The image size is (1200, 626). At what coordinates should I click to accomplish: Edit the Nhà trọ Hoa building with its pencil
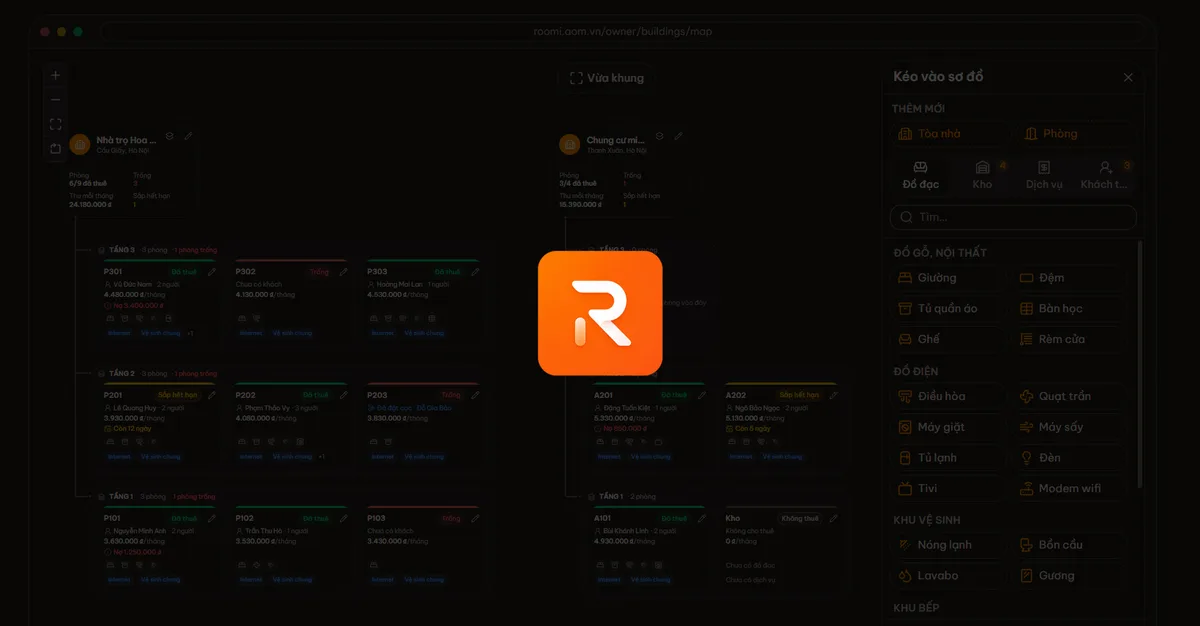pyautogui.click(x=188, y=136)
